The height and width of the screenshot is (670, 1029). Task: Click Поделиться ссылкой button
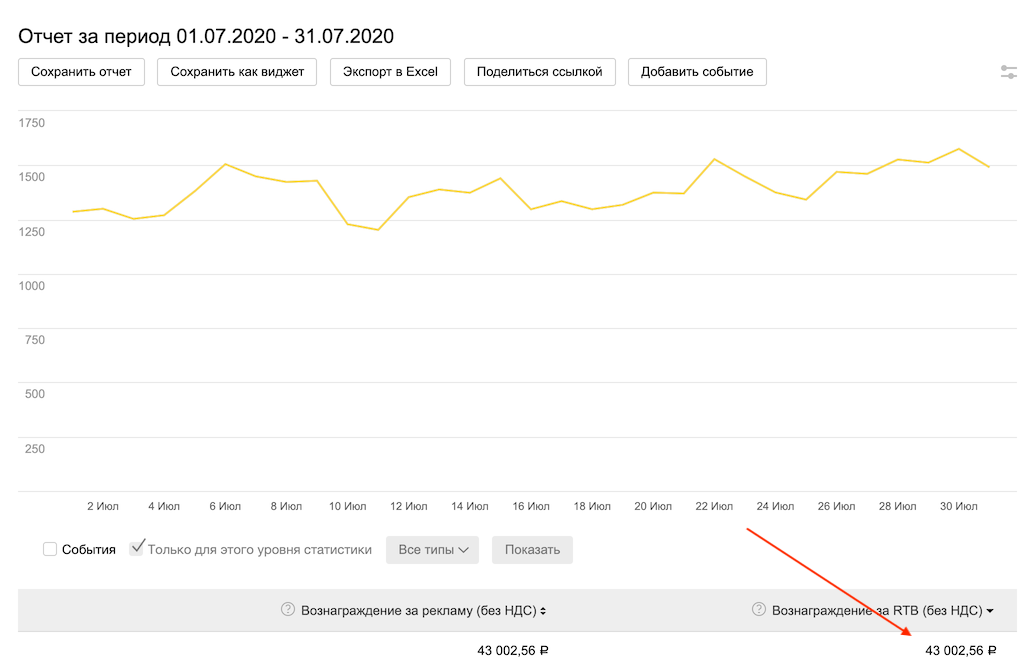[539, 72]
